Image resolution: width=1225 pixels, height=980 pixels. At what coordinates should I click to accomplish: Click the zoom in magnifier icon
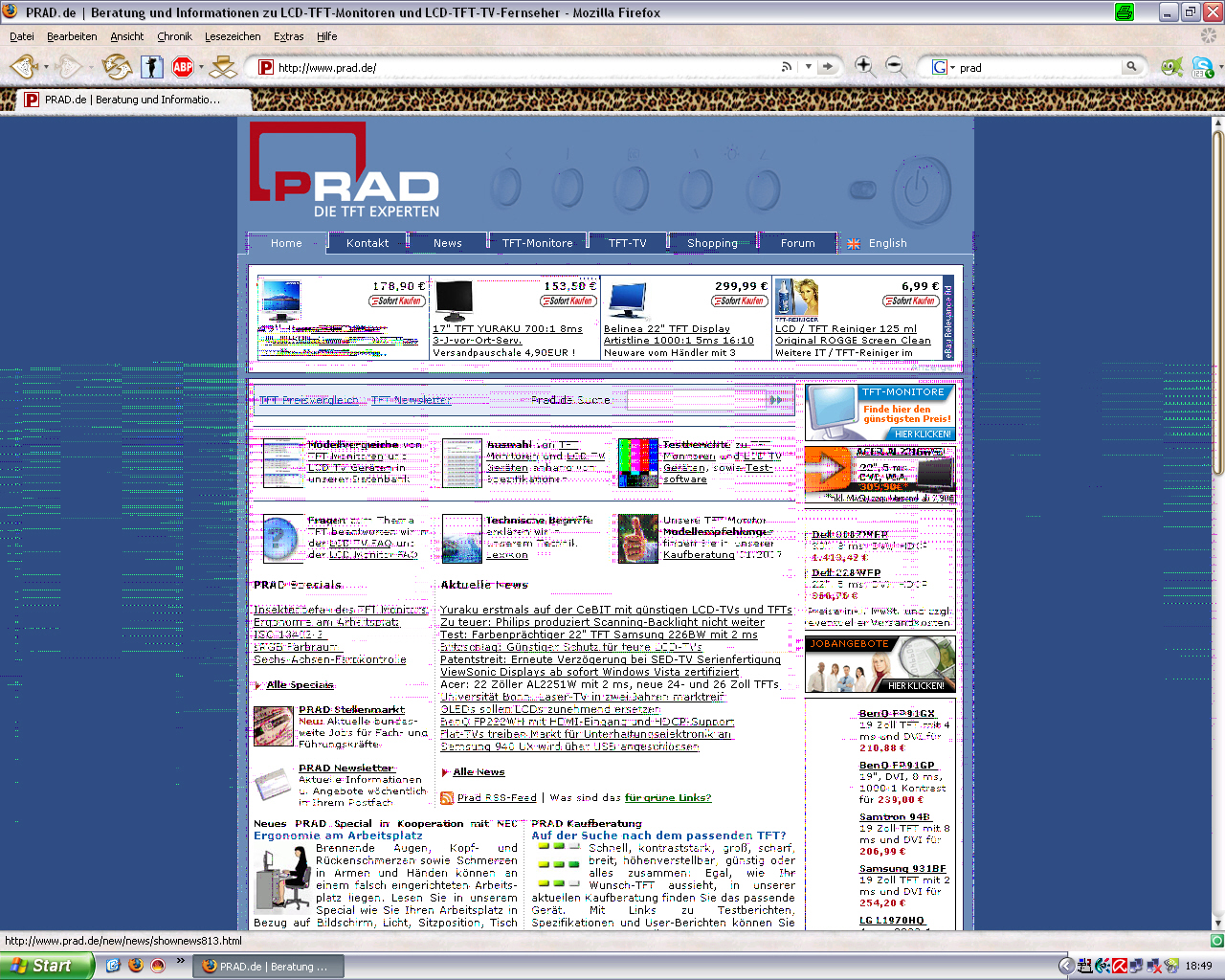pyautogui.click(x=864, y=66)
